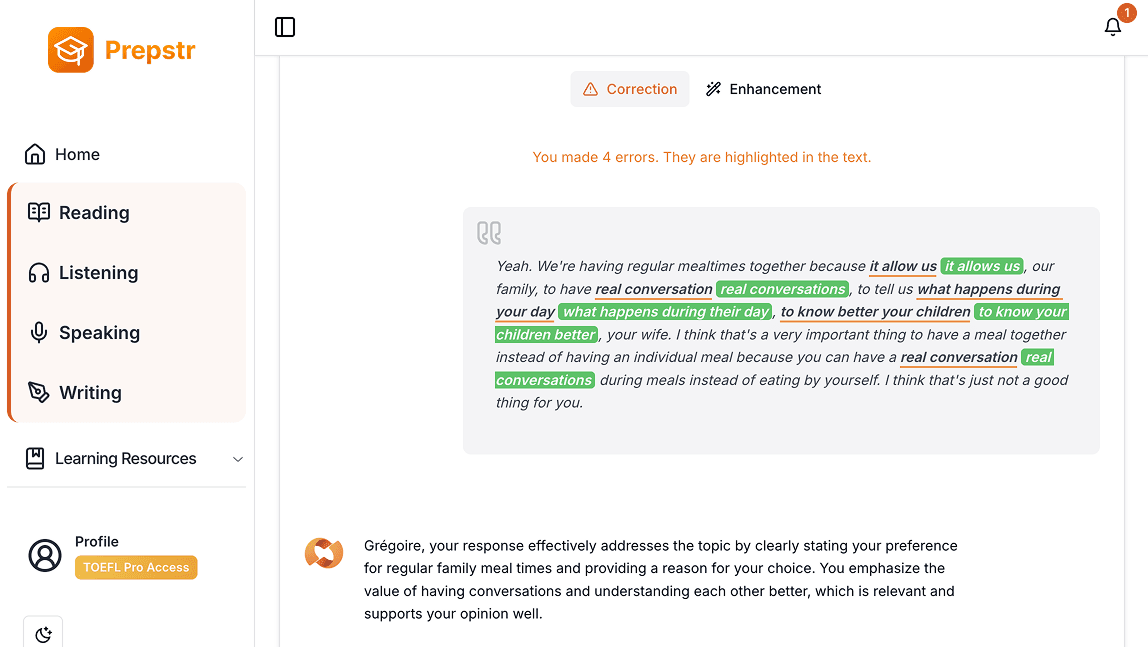Switch to the Correction tab

click(630, 89)
